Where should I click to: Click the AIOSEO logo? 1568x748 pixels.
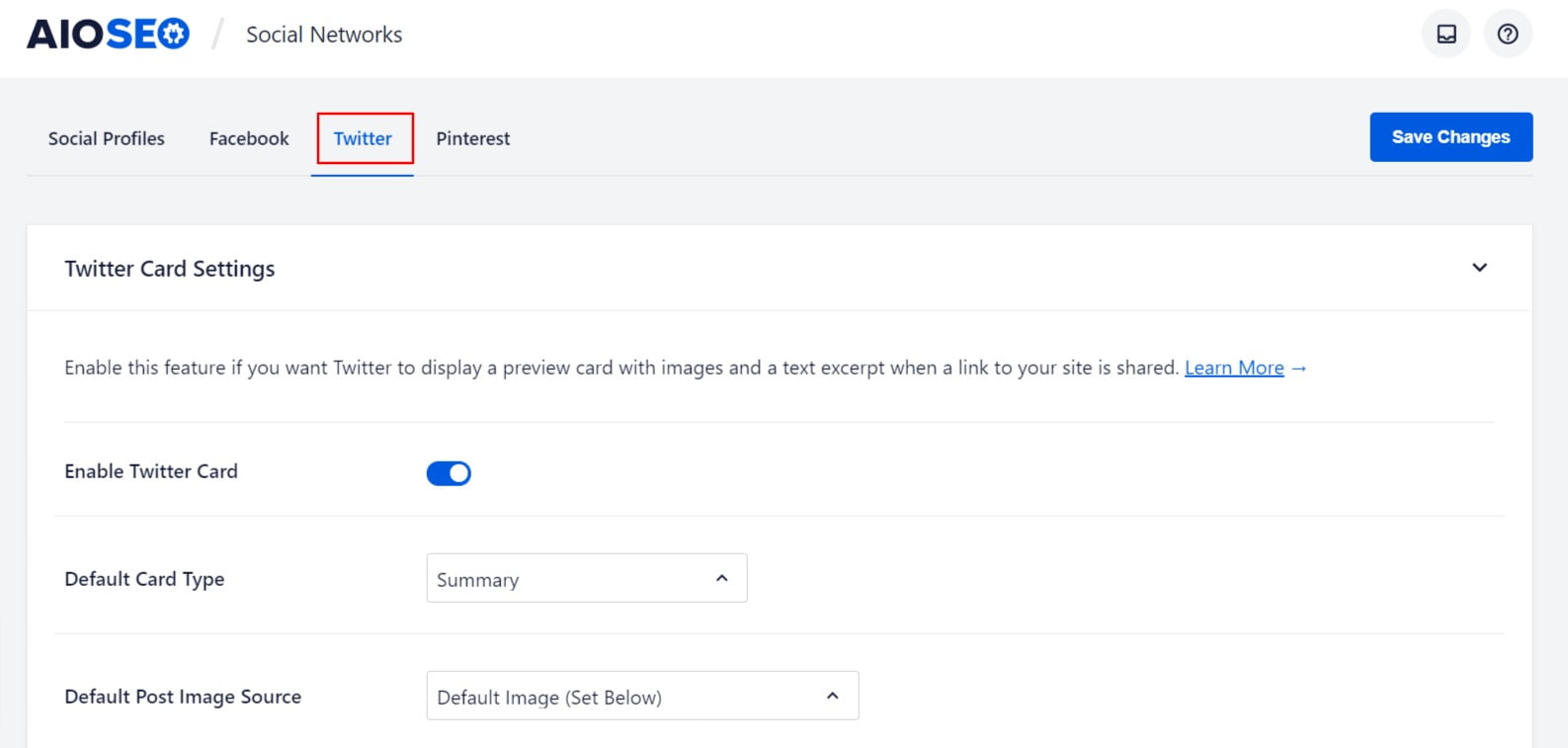click(x=108, y=35)
